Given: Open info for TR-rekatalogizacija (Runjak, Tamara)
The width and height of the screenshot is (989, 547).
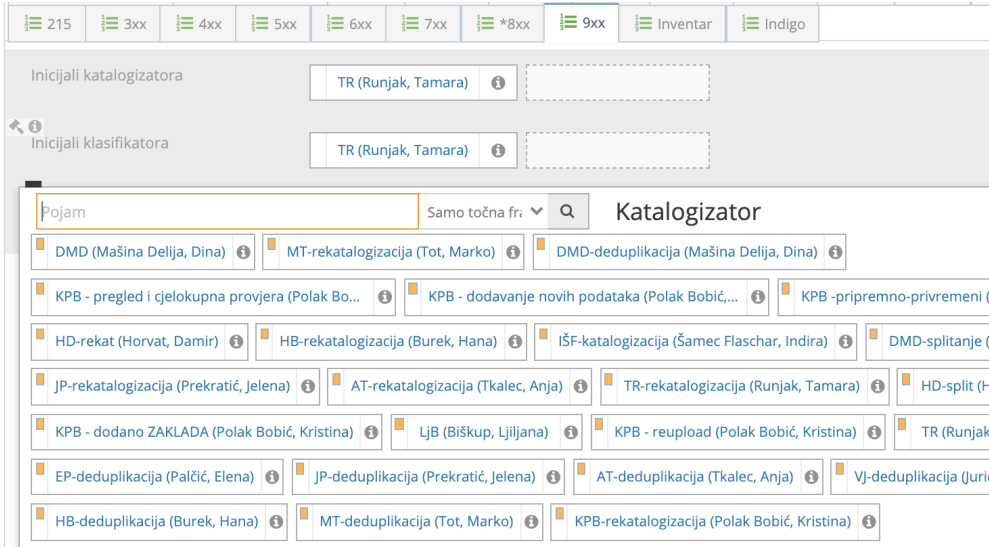Looking at the screenshot, I should 878,387.
